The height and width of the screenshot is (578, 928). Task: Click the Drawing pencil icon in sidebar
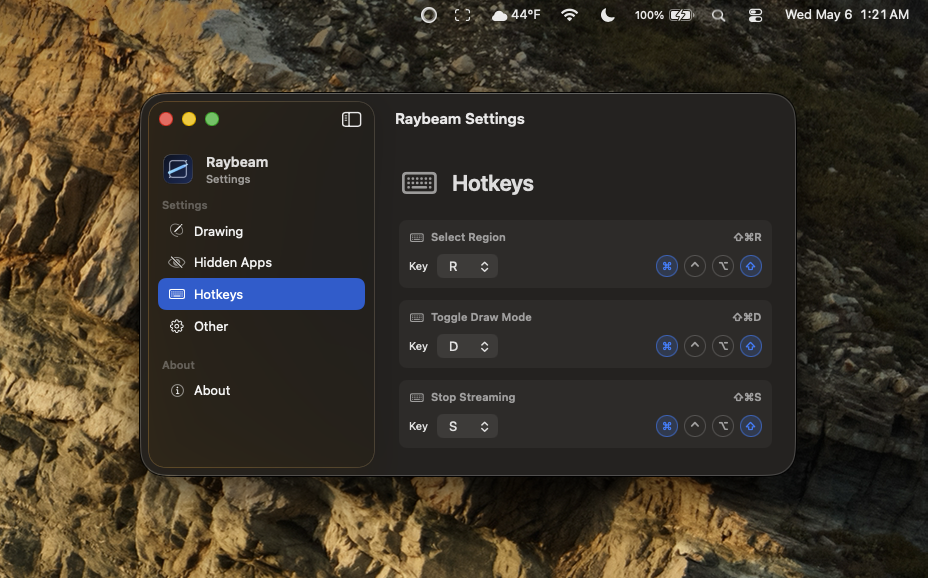176,230
